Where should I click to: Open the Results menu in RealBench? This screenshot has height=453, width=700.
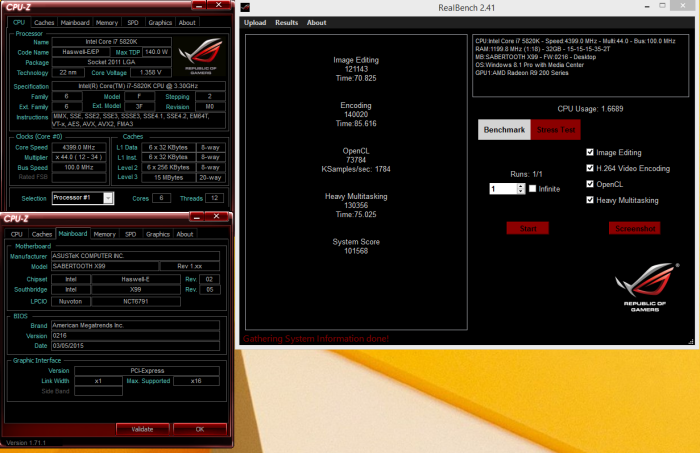287,22
